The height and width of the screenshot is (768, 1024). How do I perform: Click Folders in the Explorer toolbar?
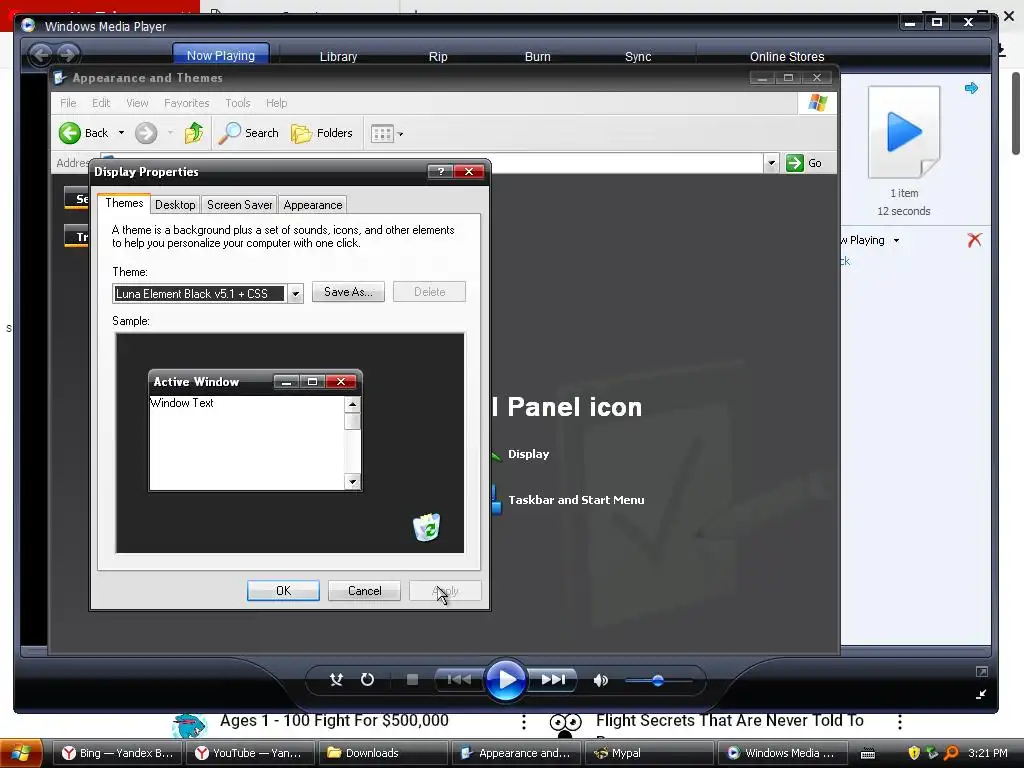click(322, 133)
